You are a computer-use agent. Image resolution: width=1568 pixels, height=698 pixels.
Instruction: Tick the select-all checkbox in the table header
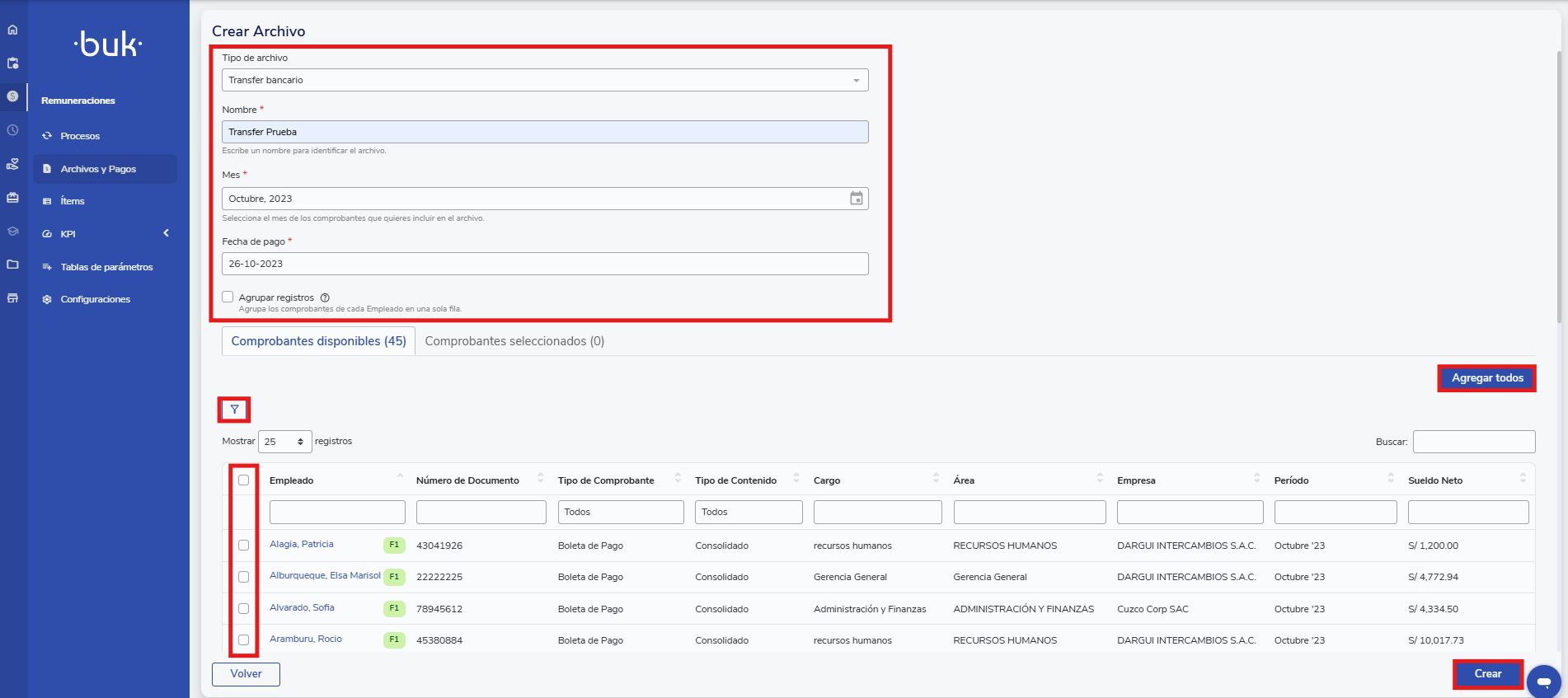pos(243,480)
